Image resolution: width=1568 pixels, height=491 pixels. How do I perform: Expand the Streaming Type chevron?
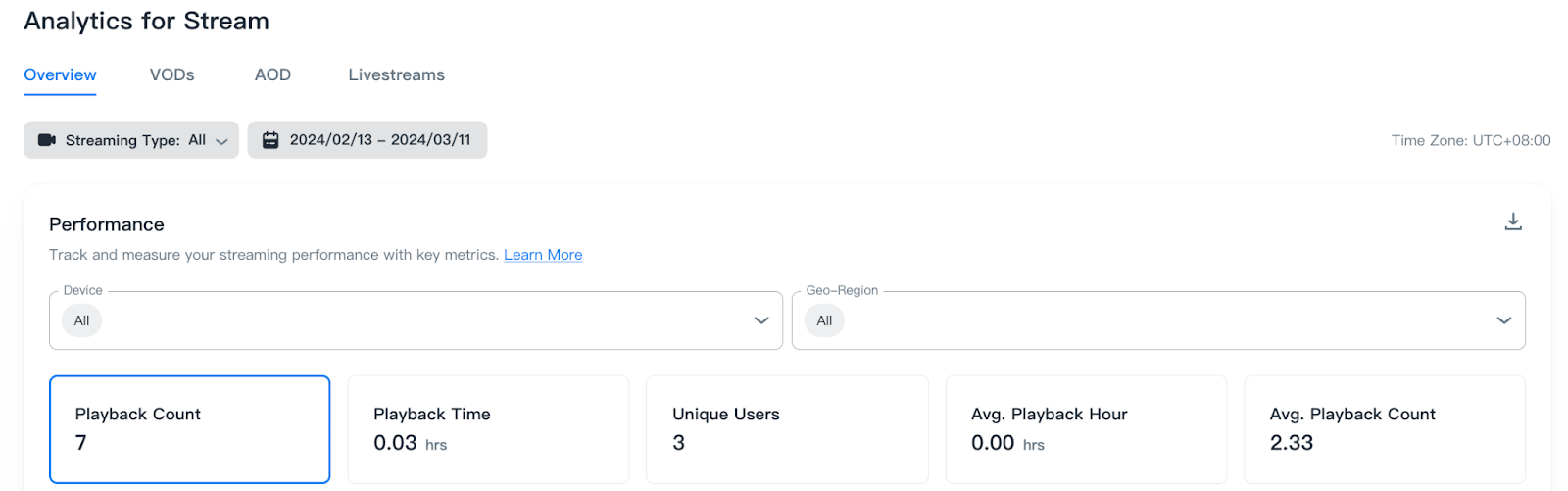221,141
